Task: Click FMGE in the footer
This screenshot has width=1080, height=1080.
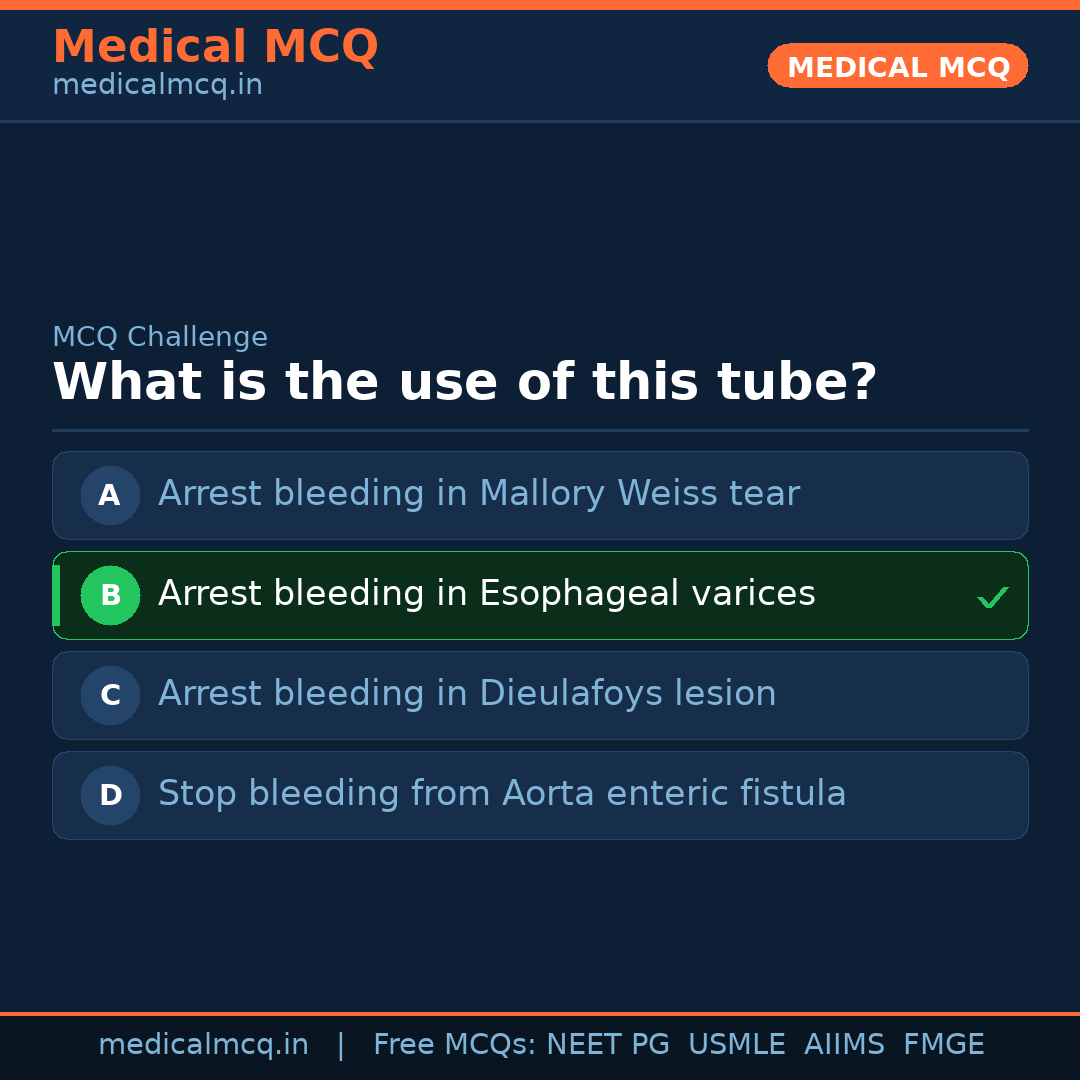Action: click(x=943, y=1045)
